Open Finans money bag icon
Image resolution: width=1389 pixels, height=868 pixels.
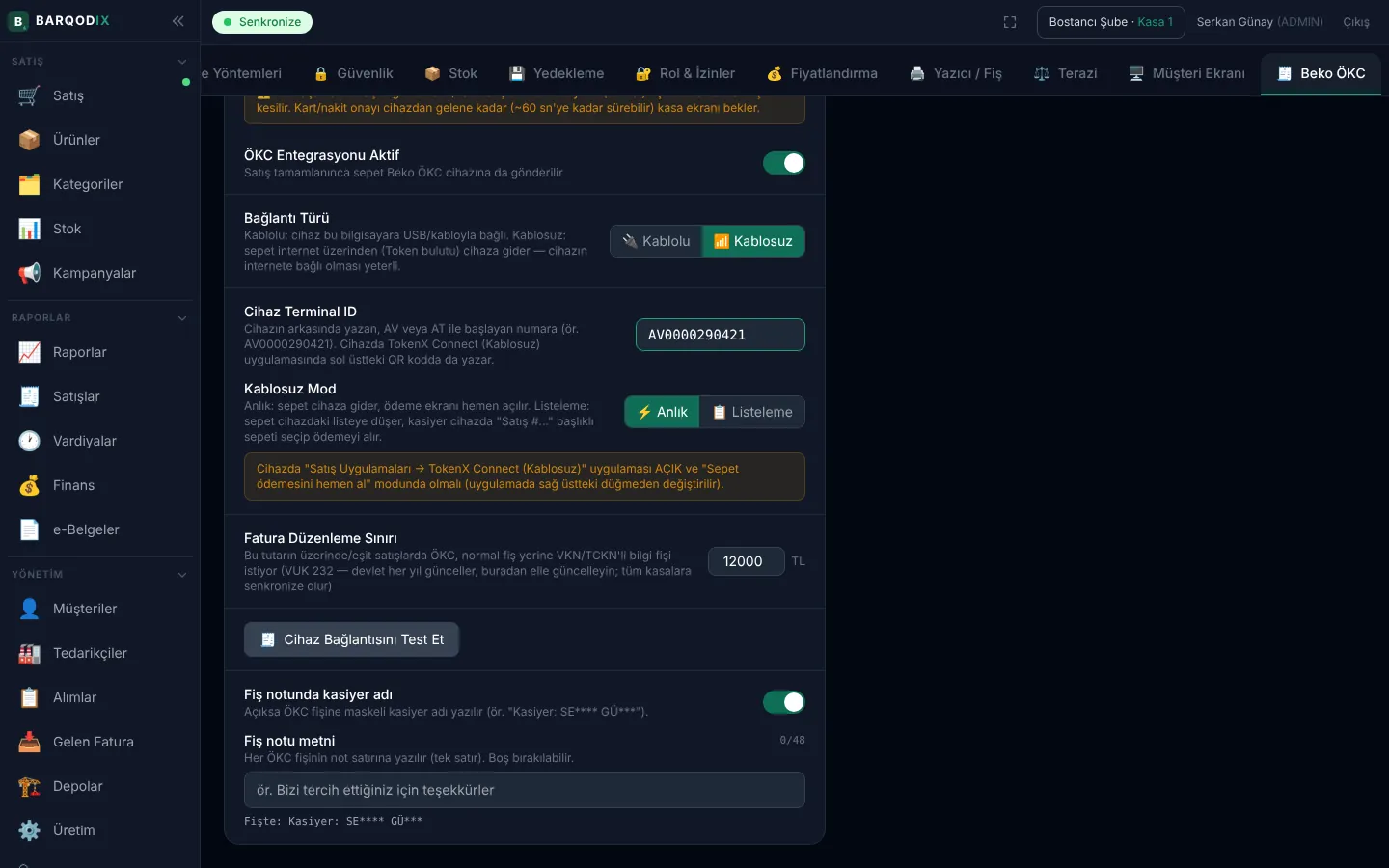(30, 485)
